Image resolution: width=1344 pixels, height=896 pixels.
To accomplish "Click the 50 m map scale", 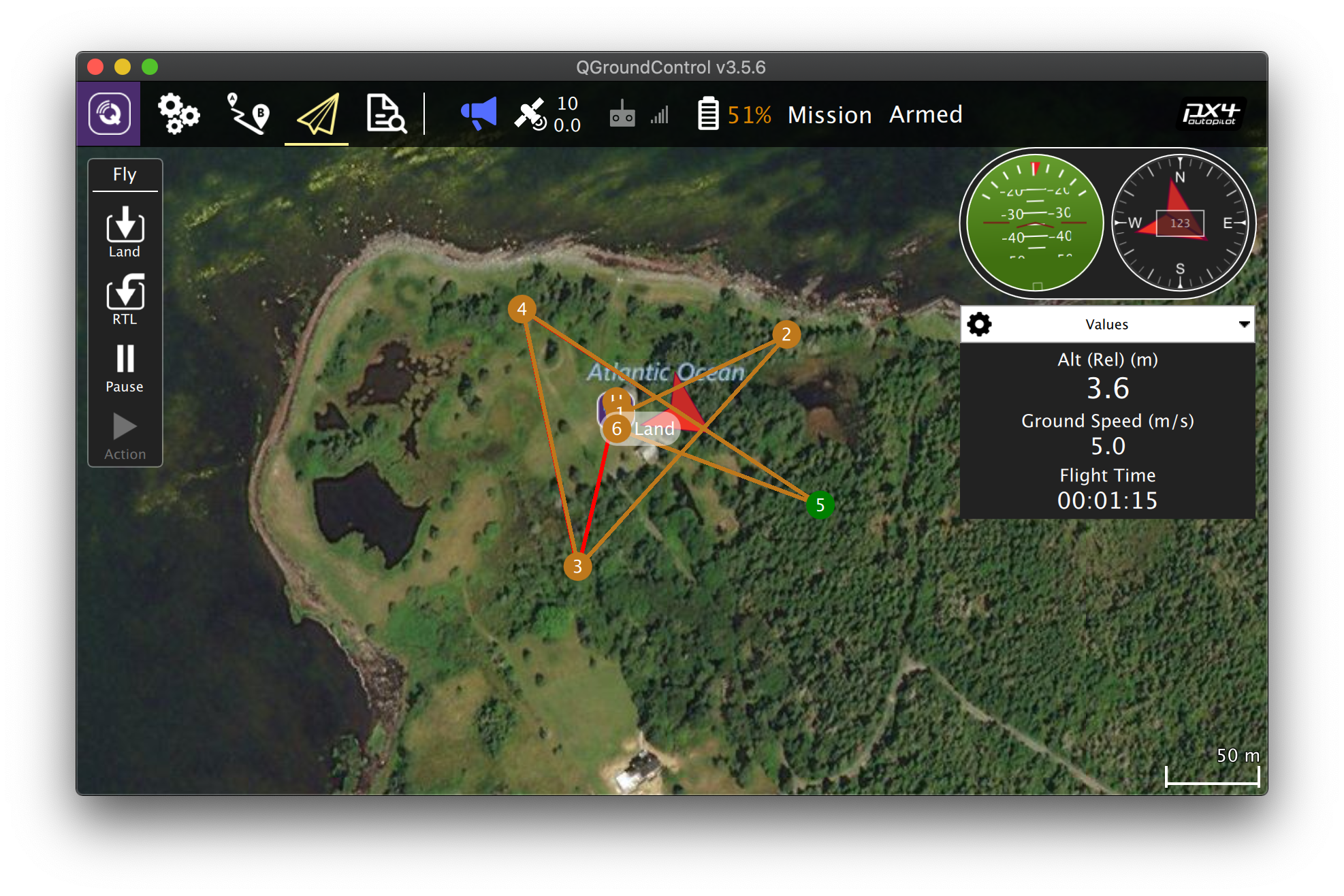I will pos(1213,767).
